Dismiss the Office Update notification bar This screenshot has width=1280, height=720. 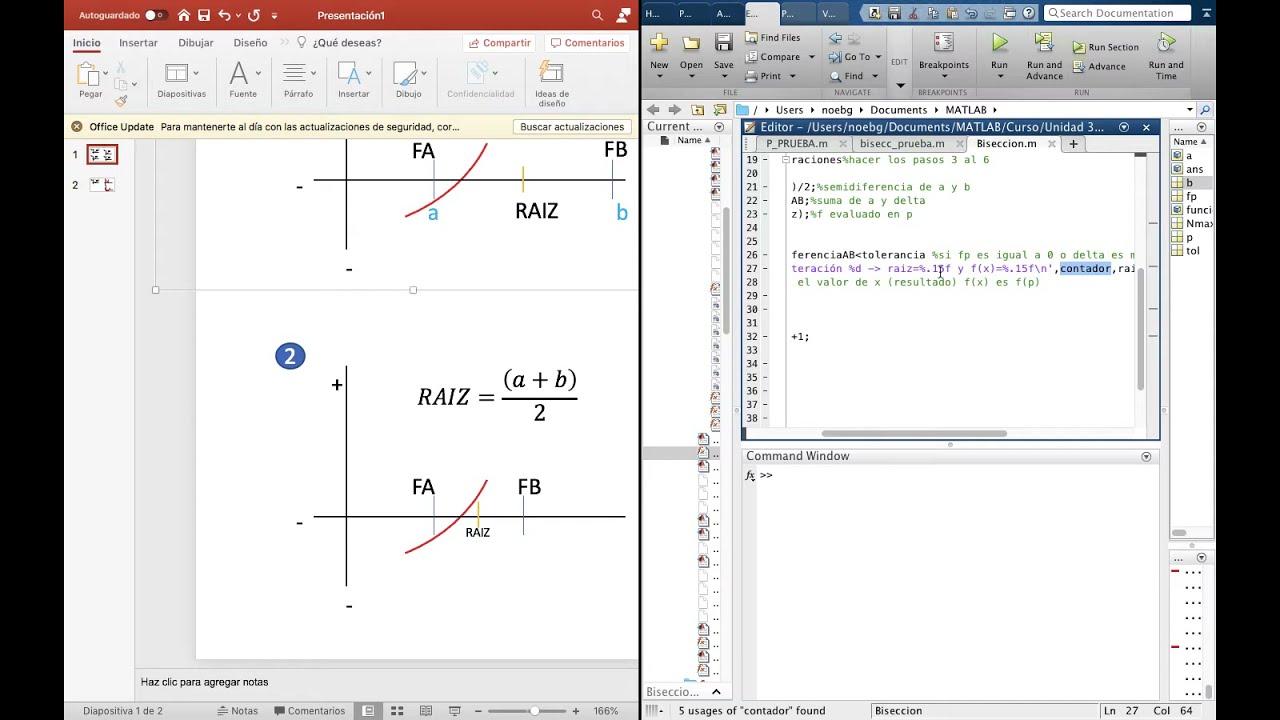tap(77, 127)
